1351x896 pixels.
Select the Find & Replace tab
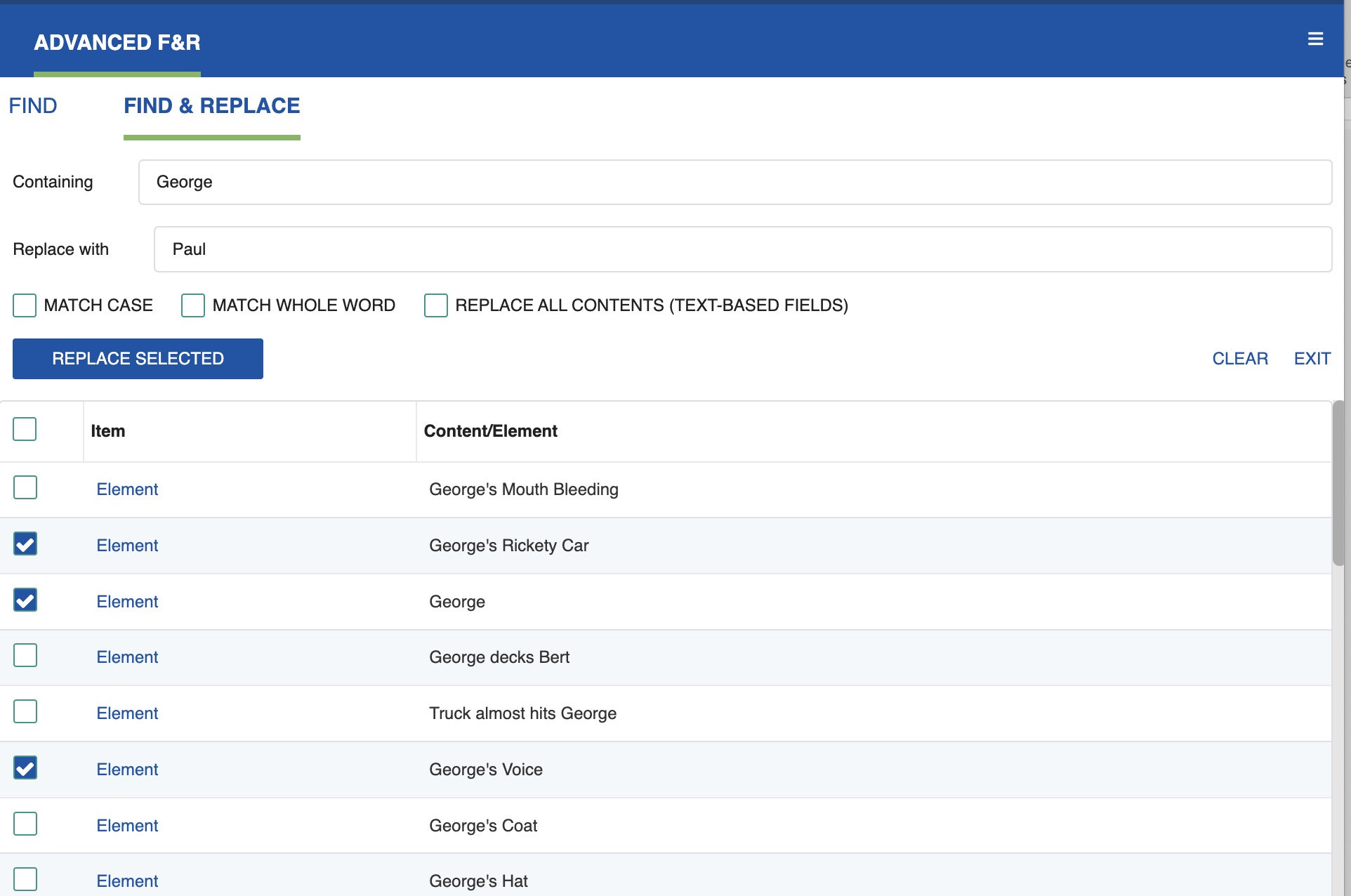click(x=211, y=106)
